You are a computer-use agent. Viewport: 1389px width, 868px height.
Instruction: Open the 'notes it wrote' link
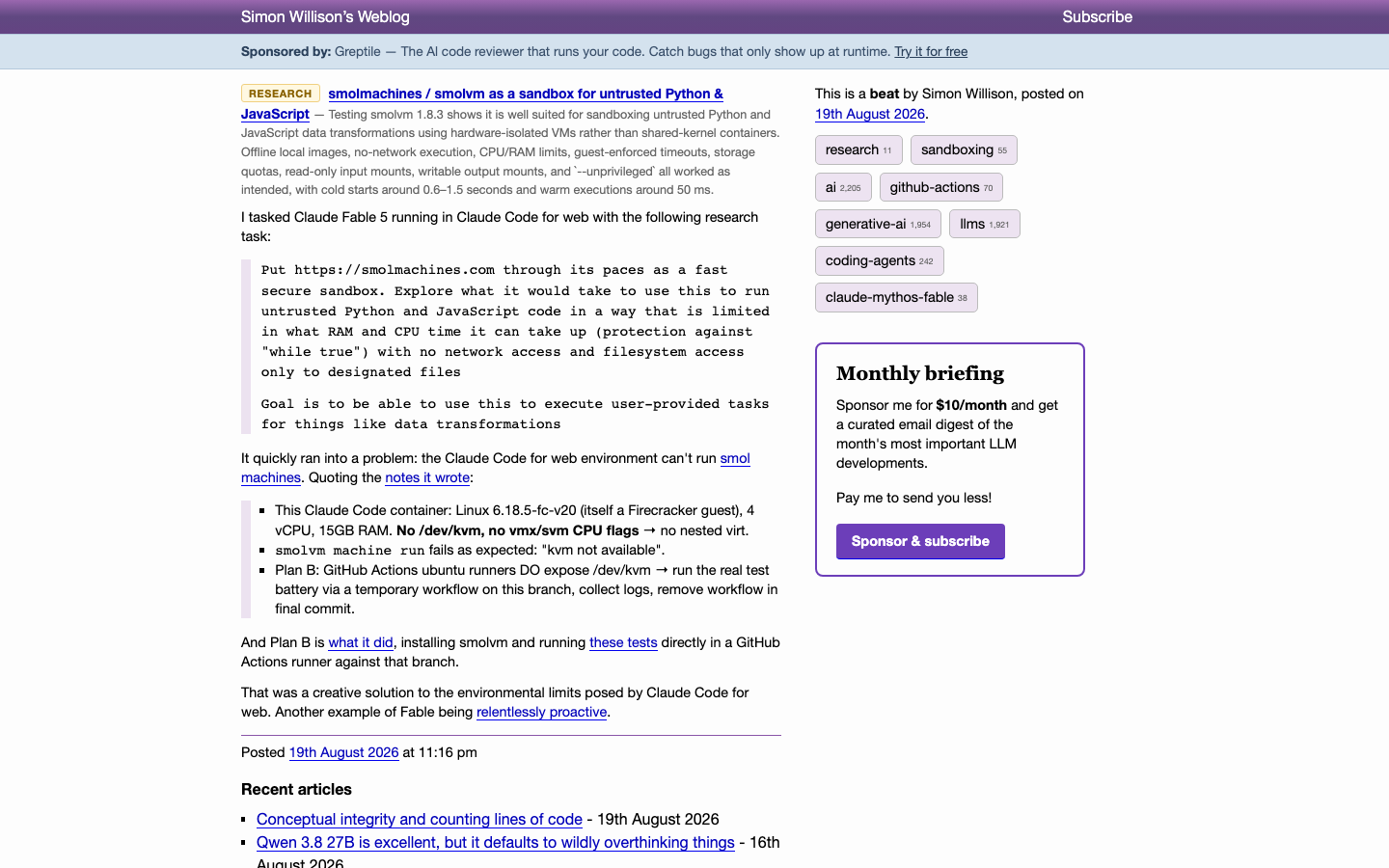[427, 477]
